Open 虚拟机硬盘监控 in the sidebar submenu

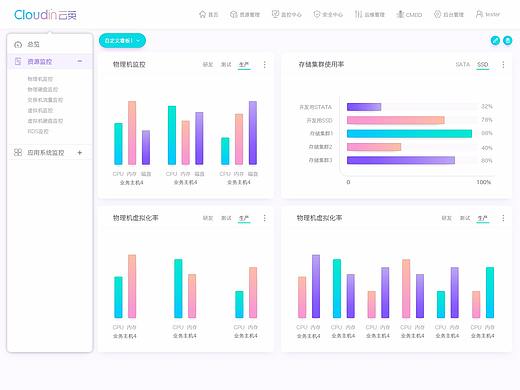coord(45,121)
